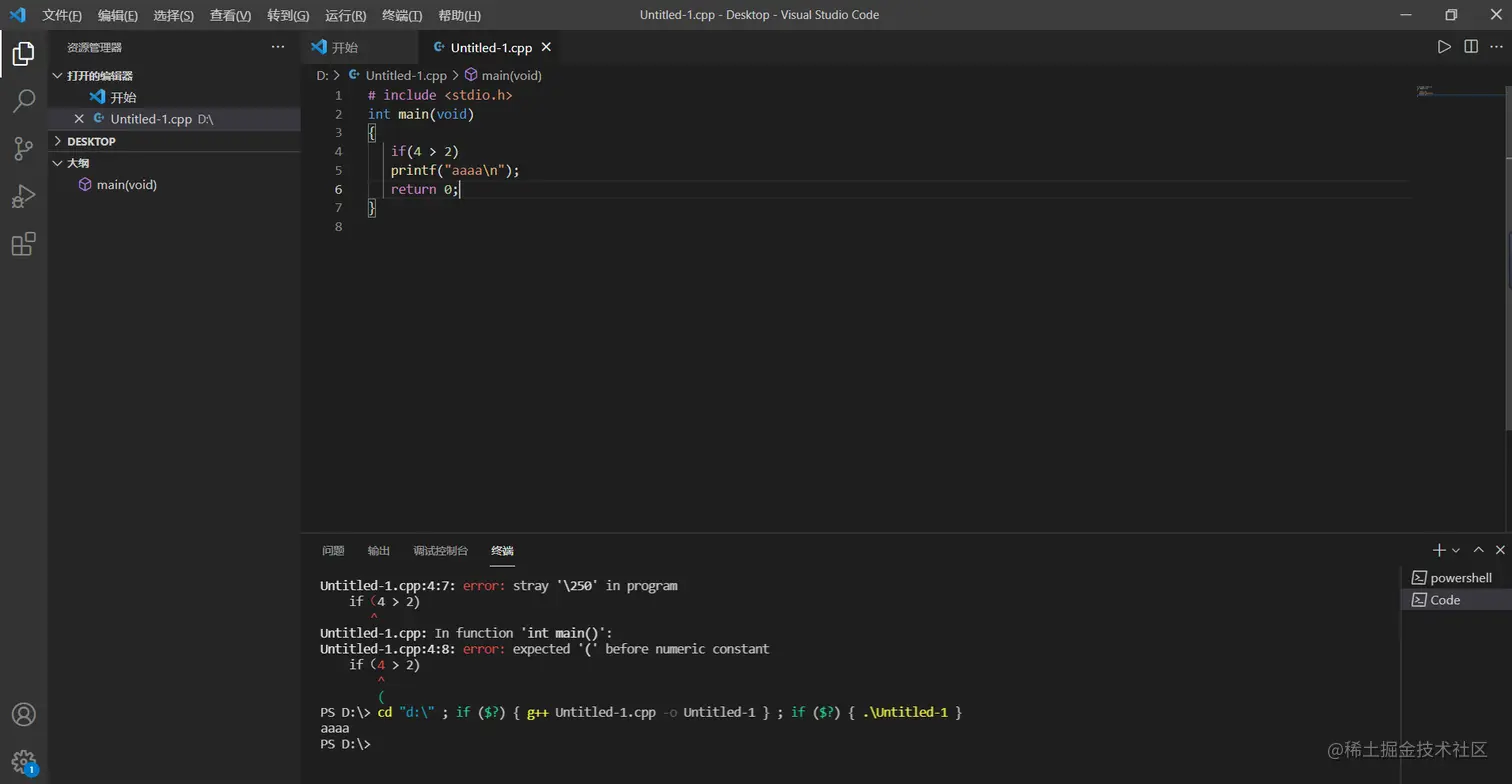Open the Run and Debug view

coord(23,196)
